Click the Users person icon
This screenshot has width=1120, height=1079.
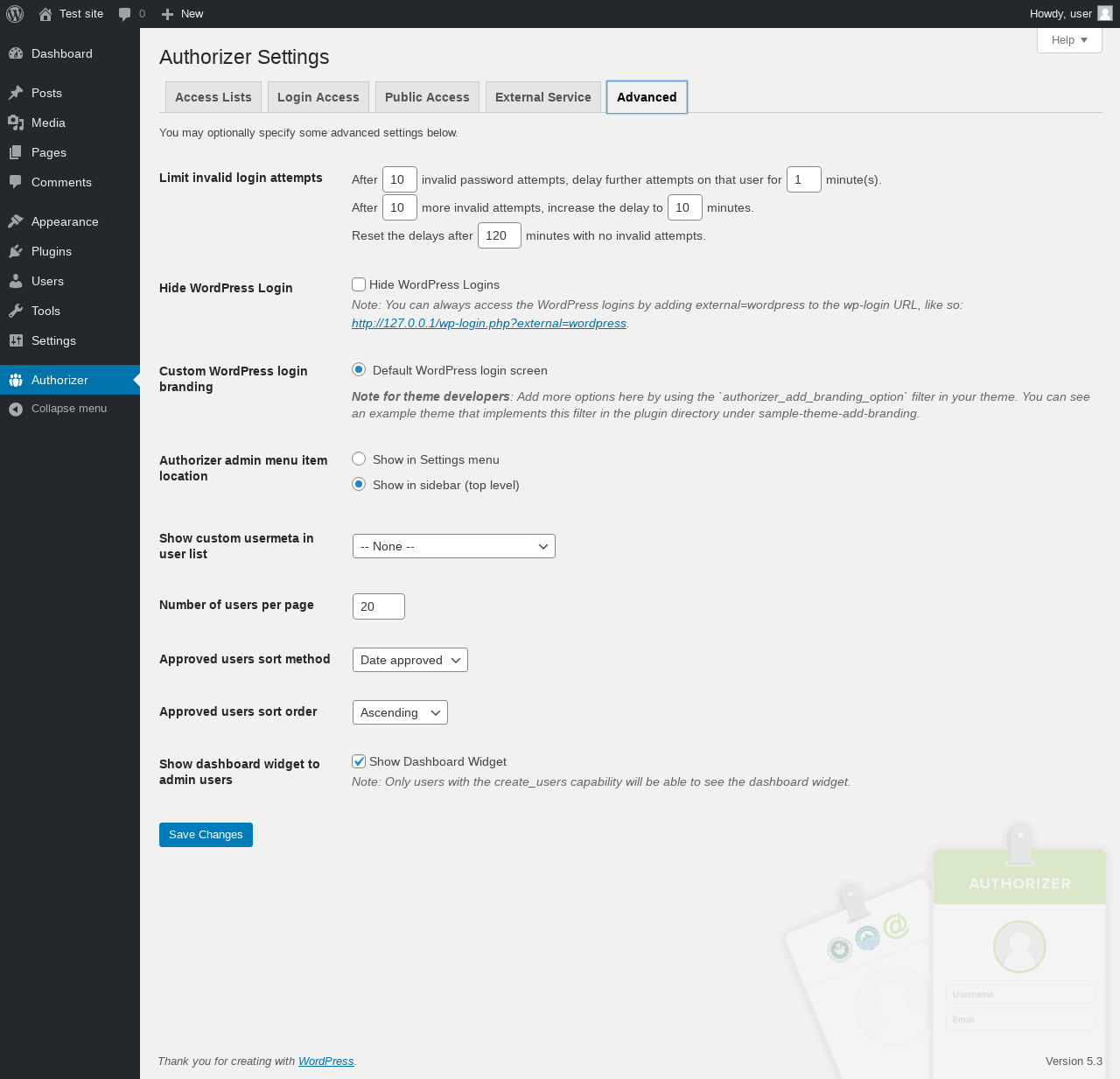coord(16,281)
